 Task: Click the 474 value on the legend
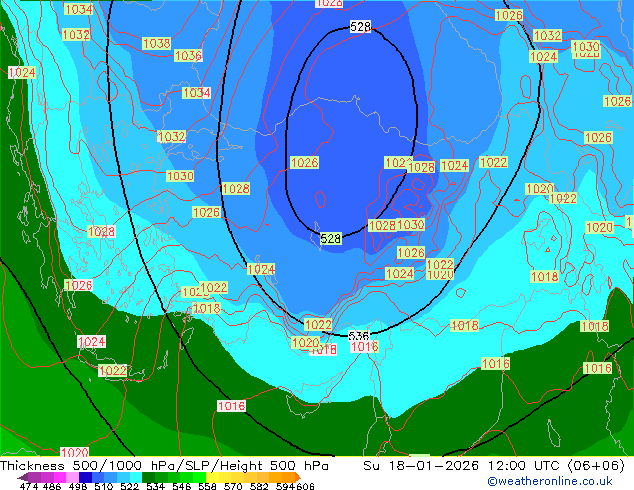[29, 486]
